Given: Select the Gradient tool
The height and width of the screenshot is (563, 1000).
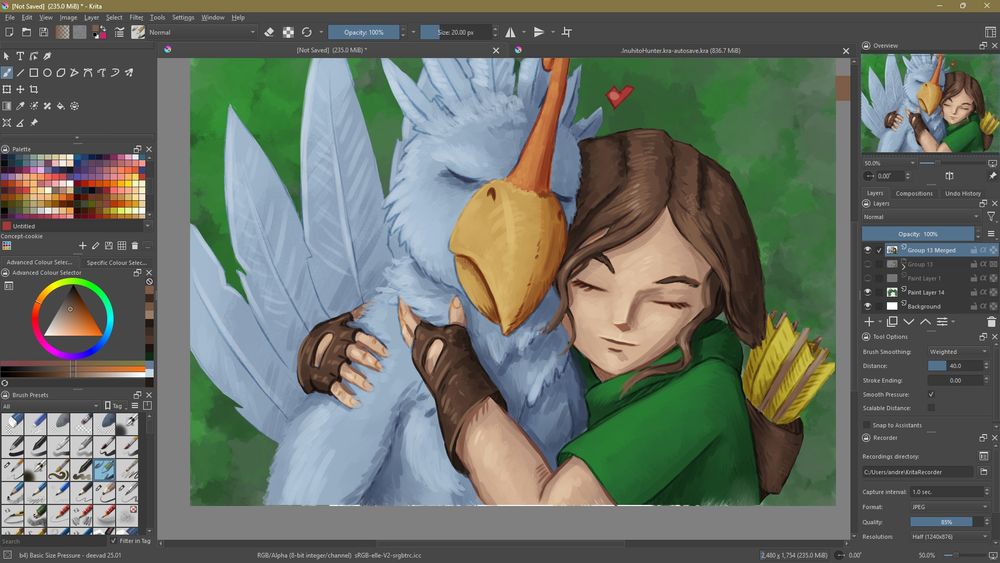Looking at the screenshot, I should [x=6, y=106].
